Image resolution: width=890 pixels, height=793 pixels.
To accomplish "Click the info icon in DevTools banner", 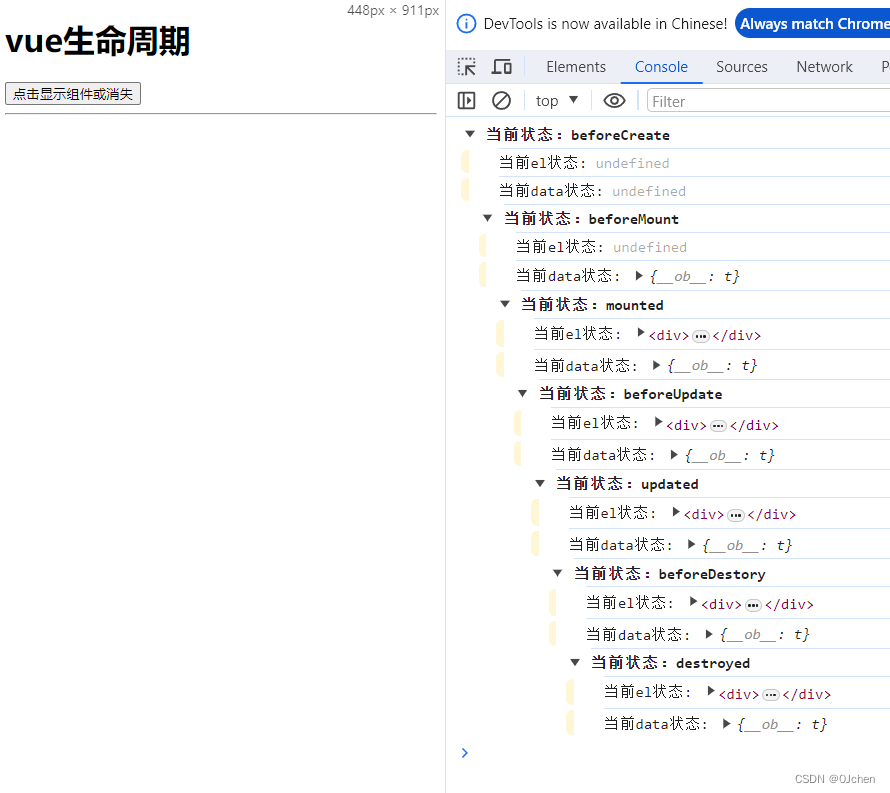I will [466, 24].
